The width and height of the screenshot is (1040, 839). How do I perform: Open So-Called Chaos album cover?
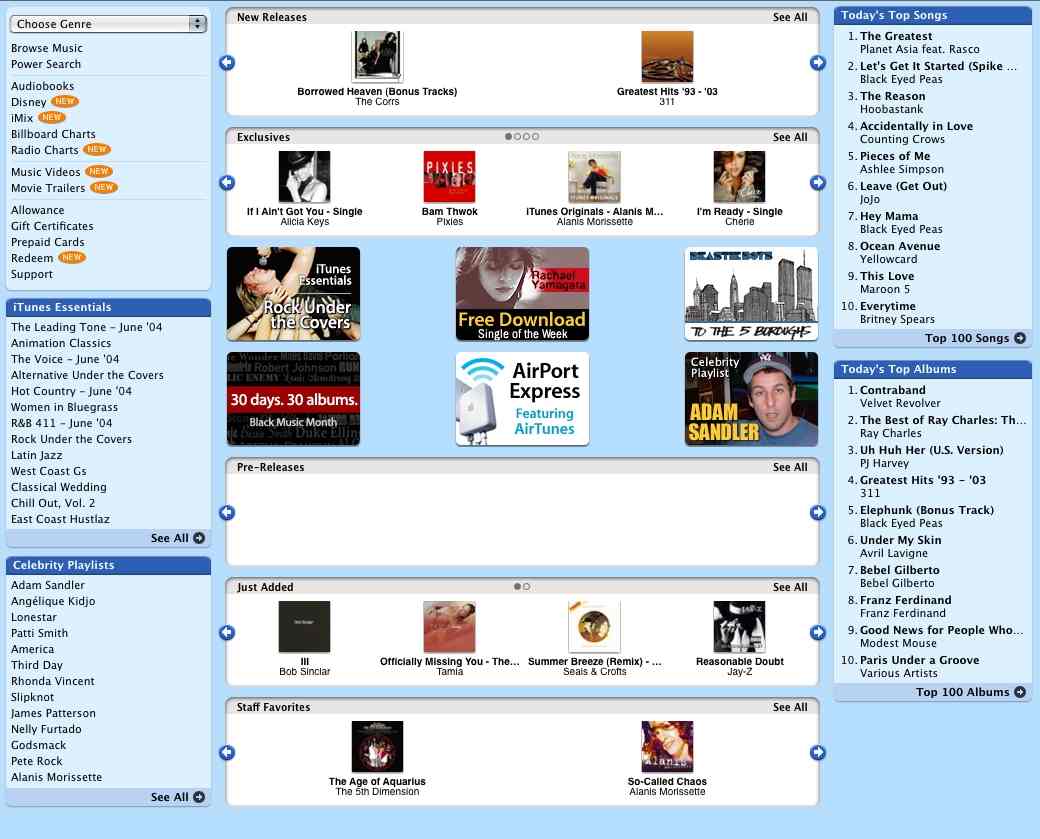[667, 747]
